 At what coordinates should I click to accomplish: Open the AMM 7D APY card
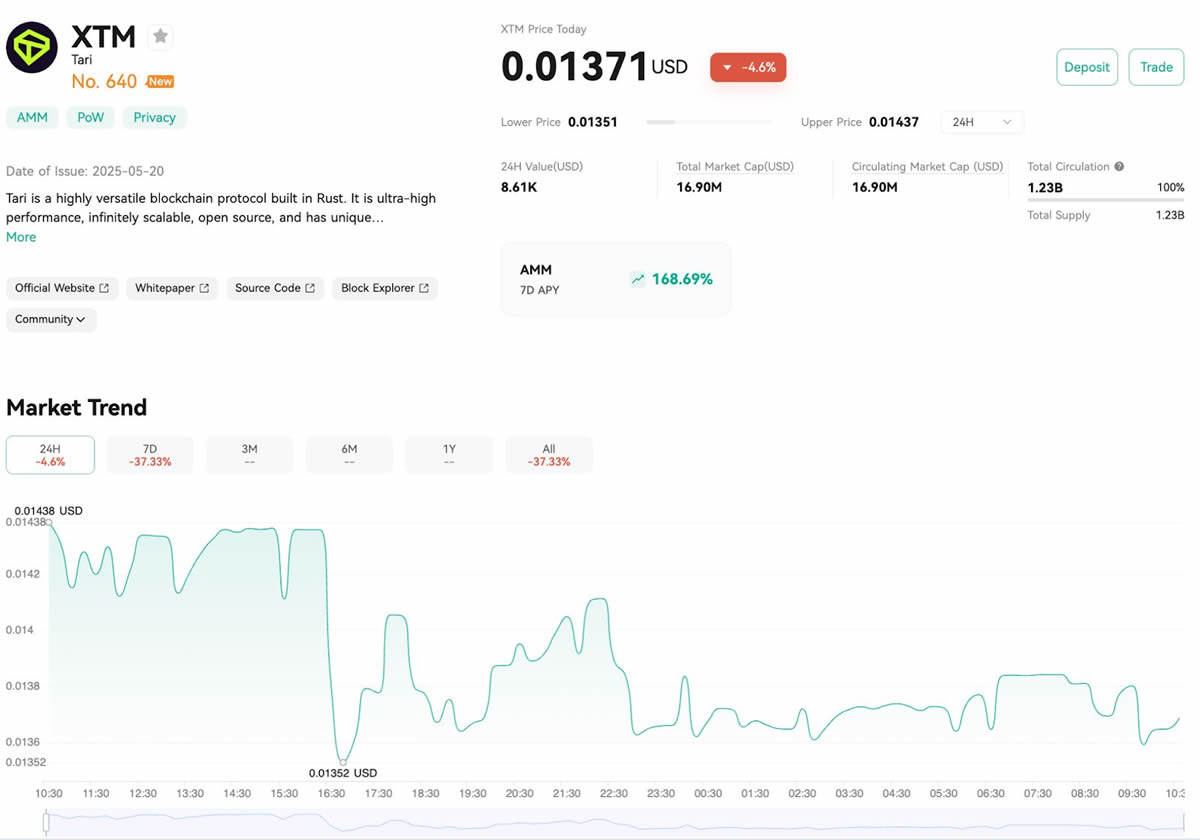[616, 279]
